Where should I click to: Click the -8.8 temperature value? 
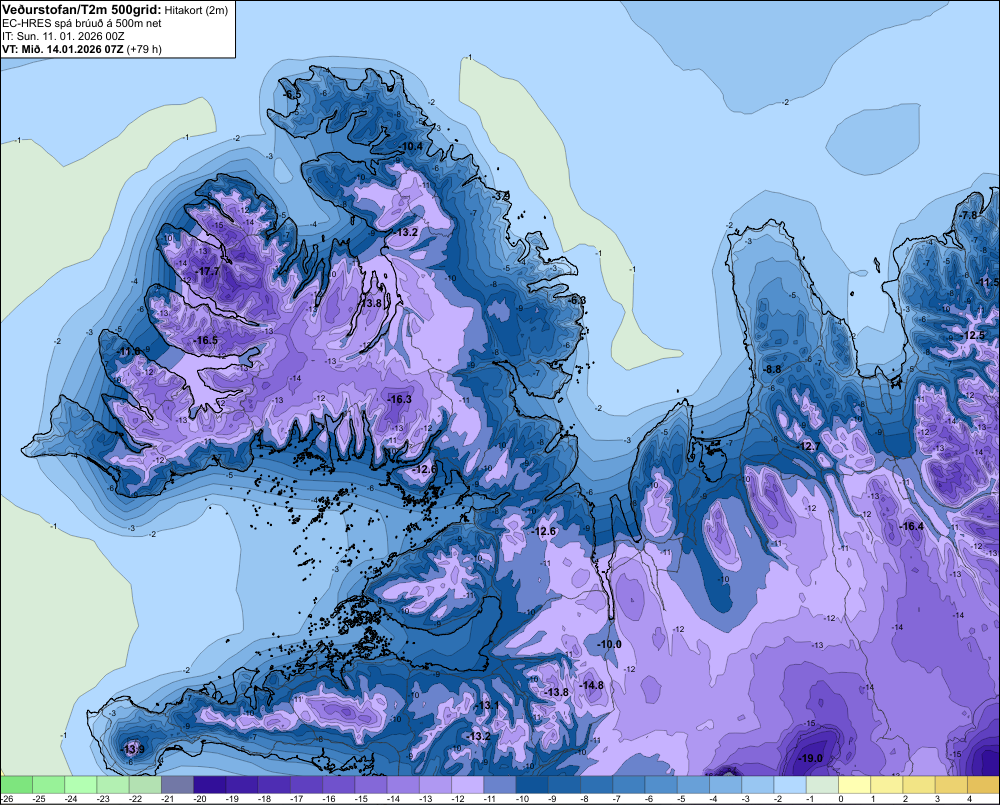(772, 369)
